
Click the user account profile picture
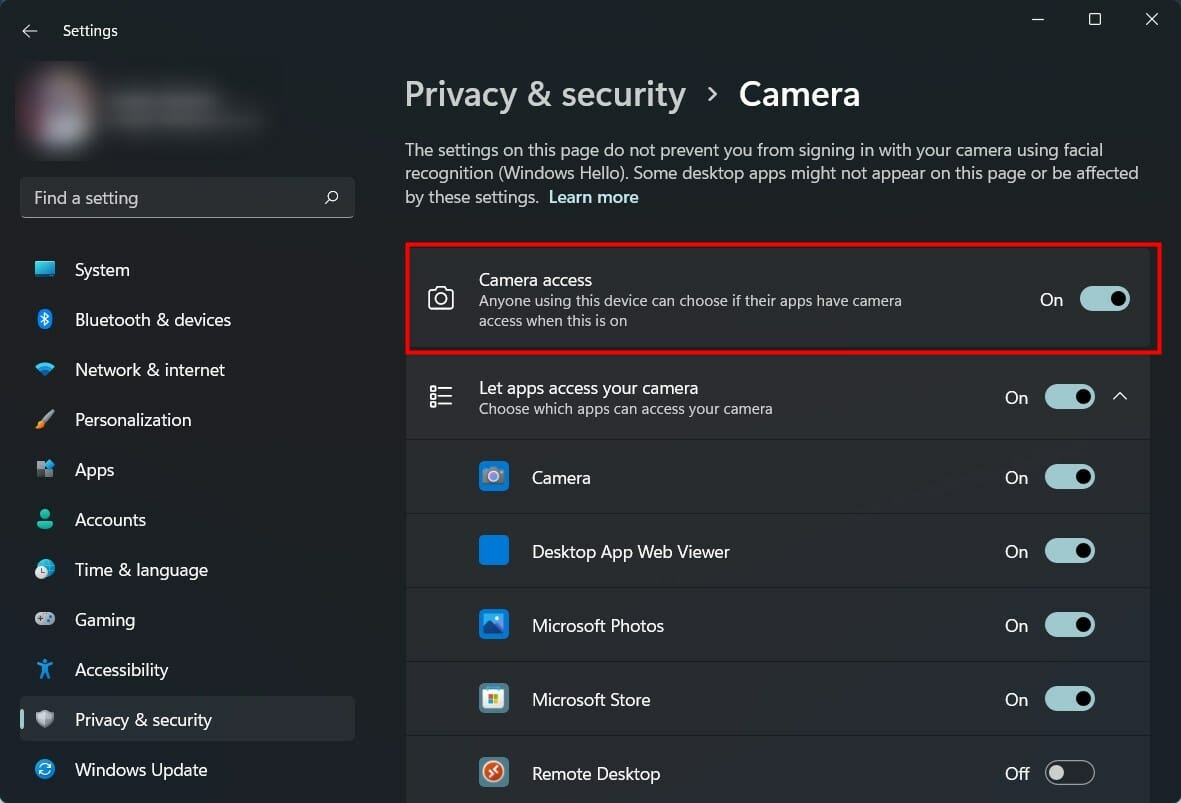[x=57, y=110]
